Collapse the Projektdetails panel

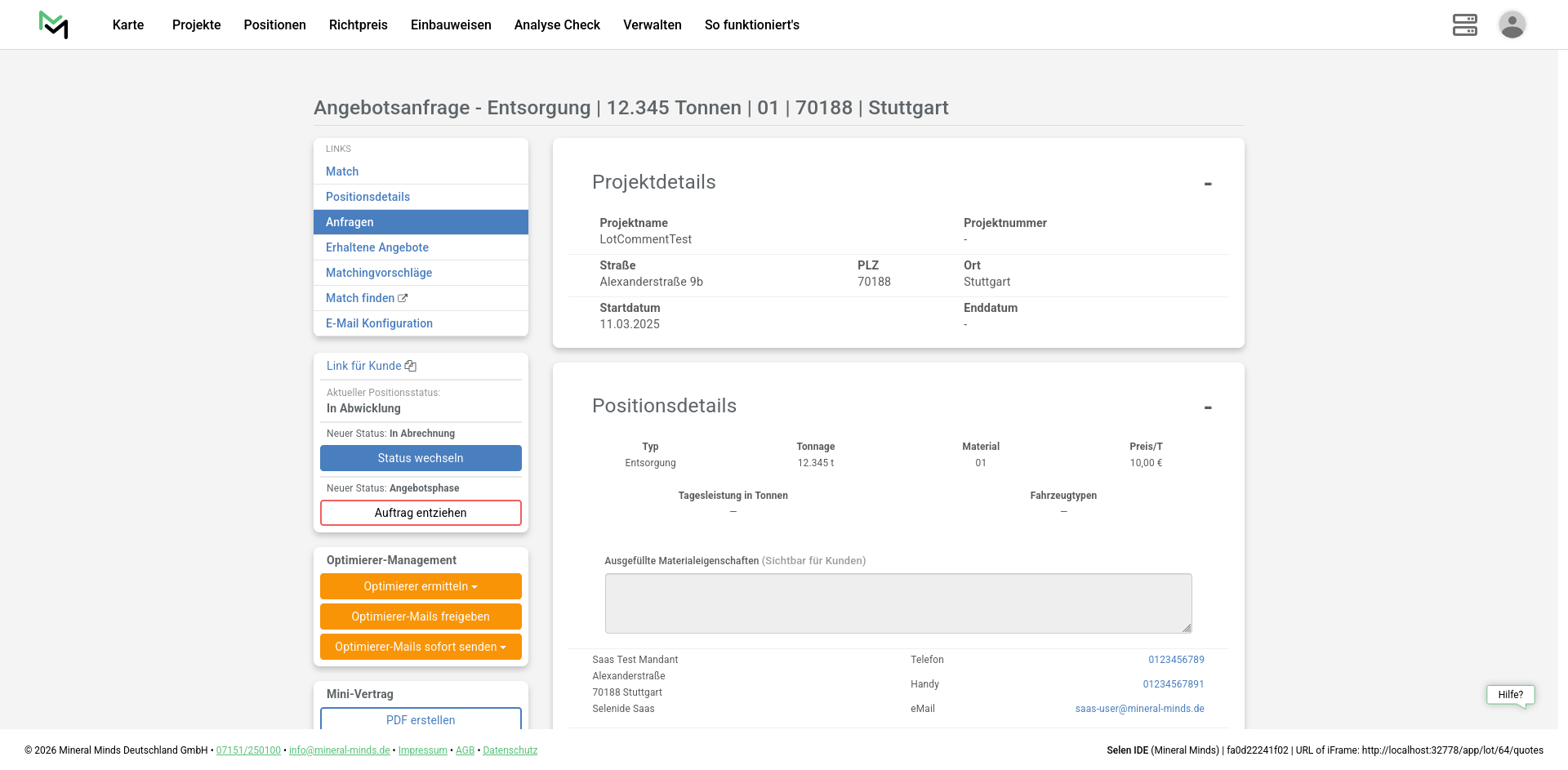(1208, 184)
